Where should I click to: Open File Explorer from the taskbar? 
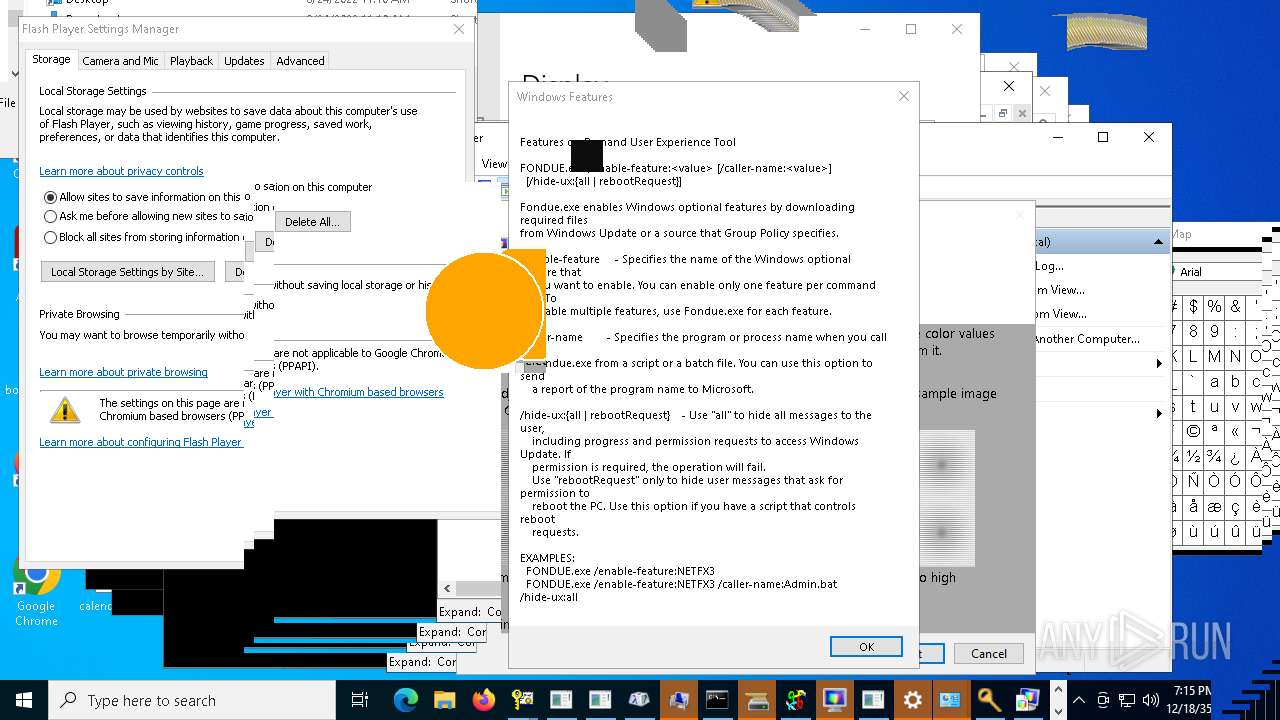pyautogui.click(x=444, y=700)
